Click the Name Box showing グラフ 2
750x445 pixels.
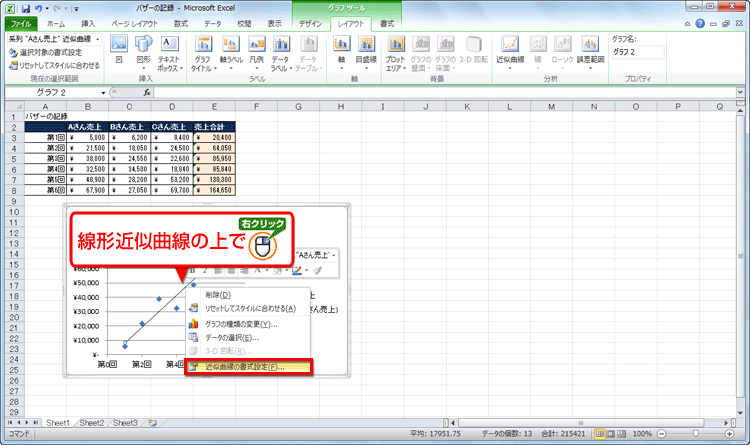coord(51,92)
